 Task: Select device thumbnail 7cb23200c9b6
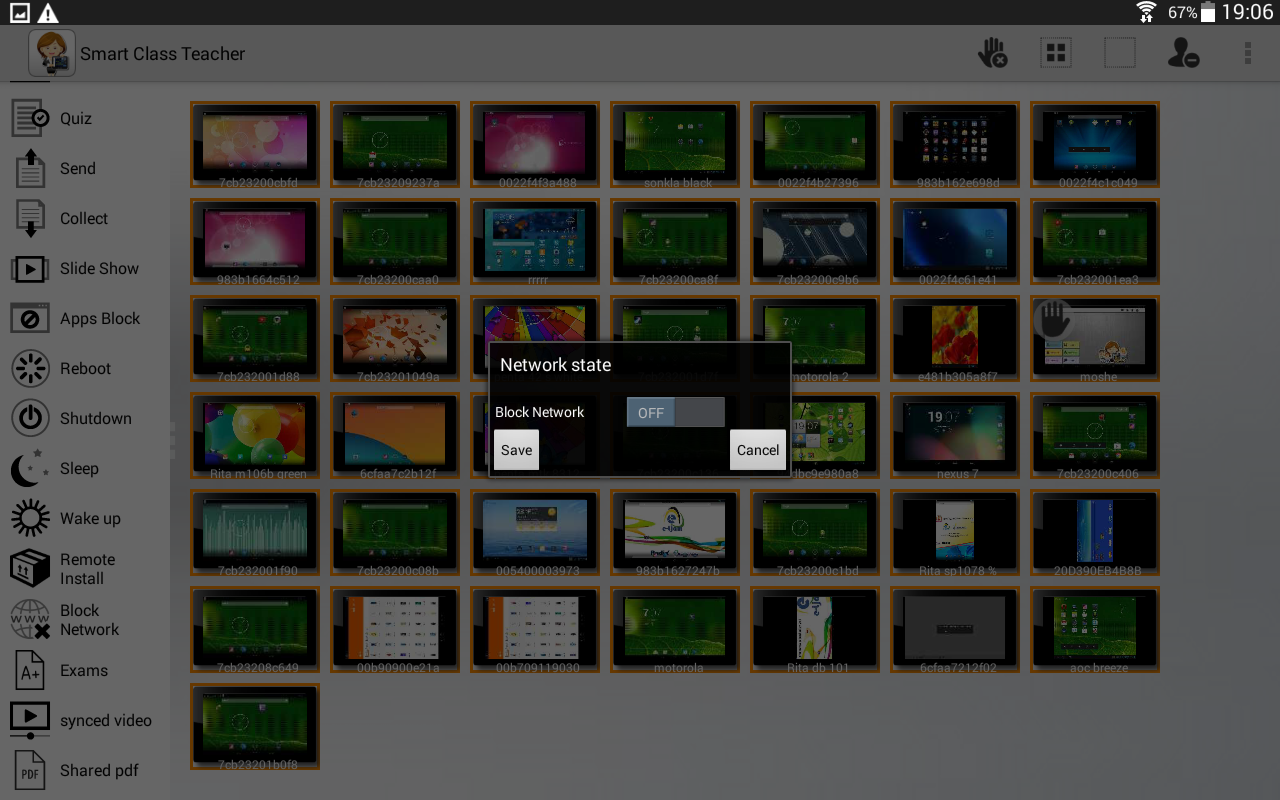coord(815,241)
